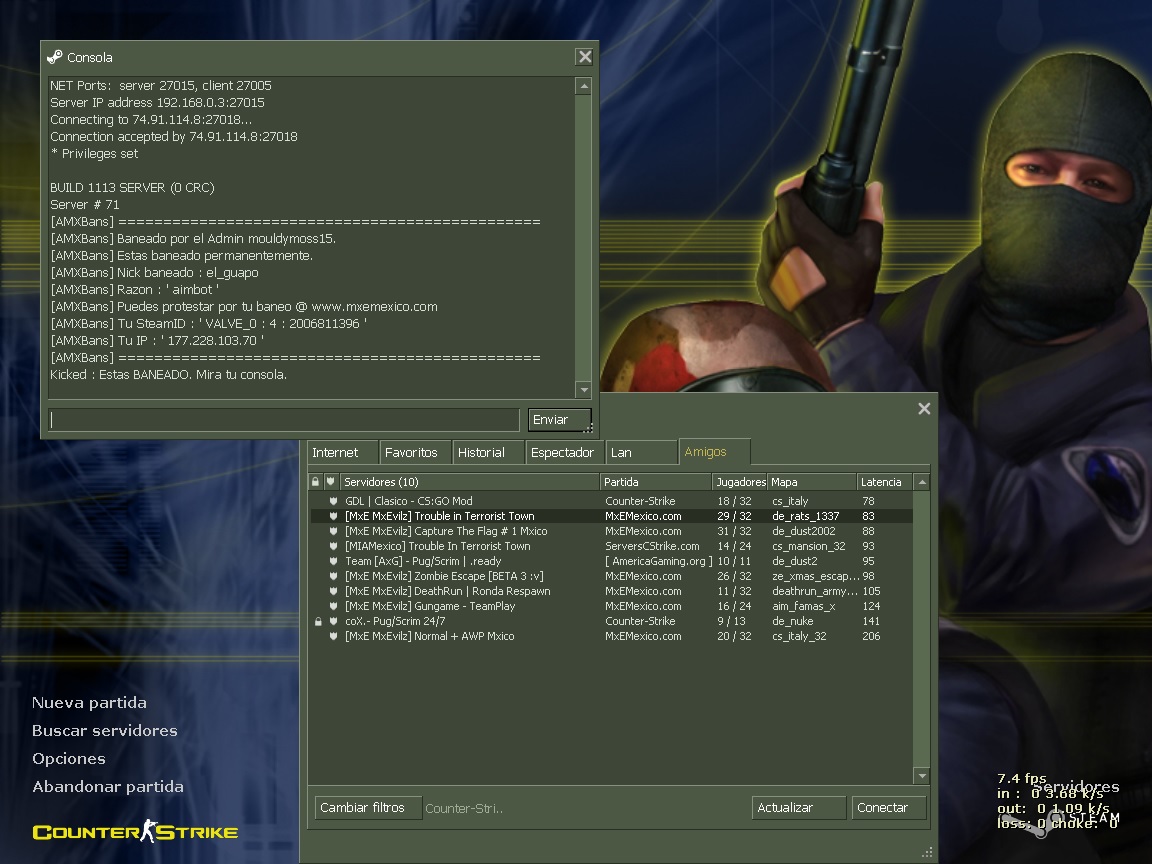Click the Steam icon in Consola title
1152x864 pixels.
coord(54,57)
